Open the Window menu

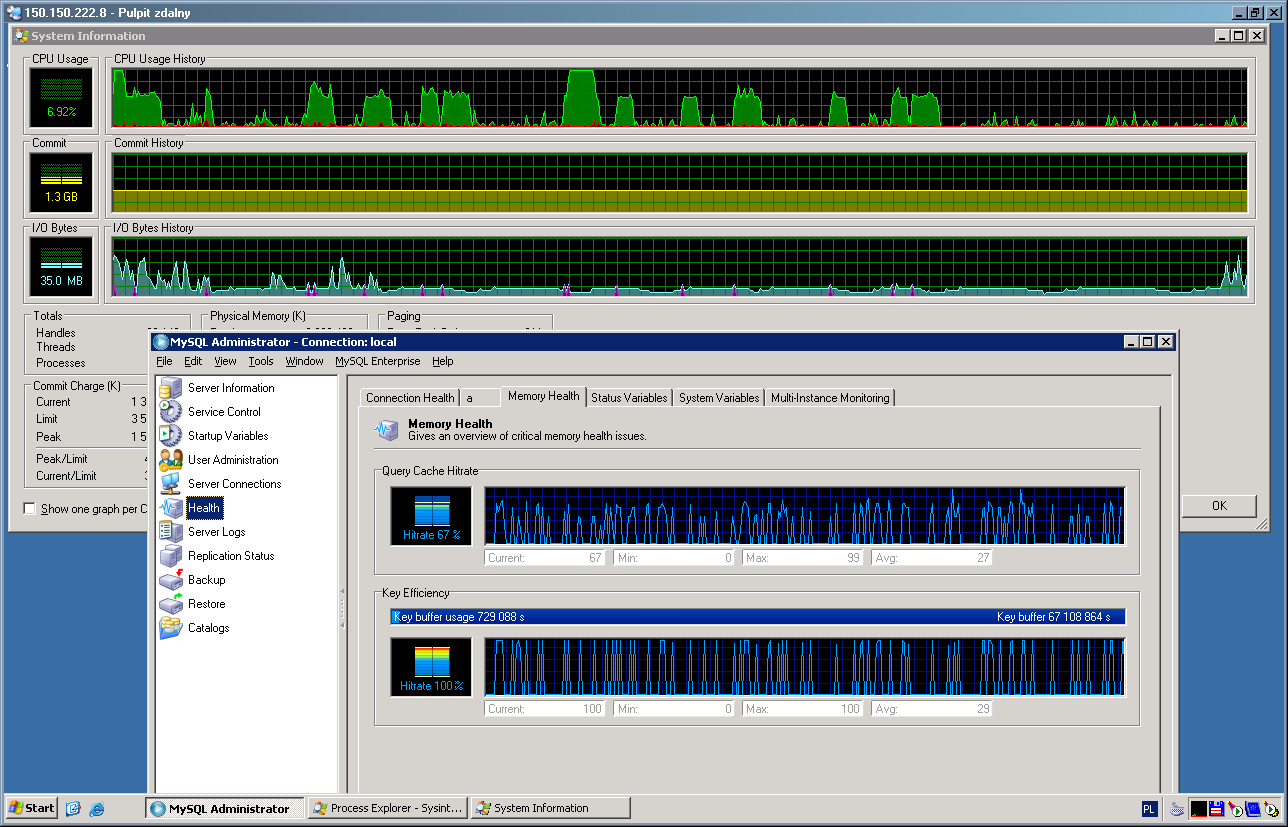click(x=304, y=361)
